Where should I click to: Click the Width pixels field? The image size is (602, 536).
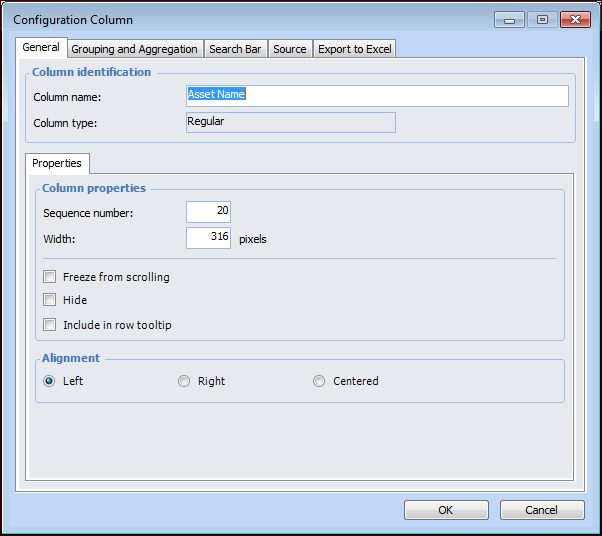(209, 238)
